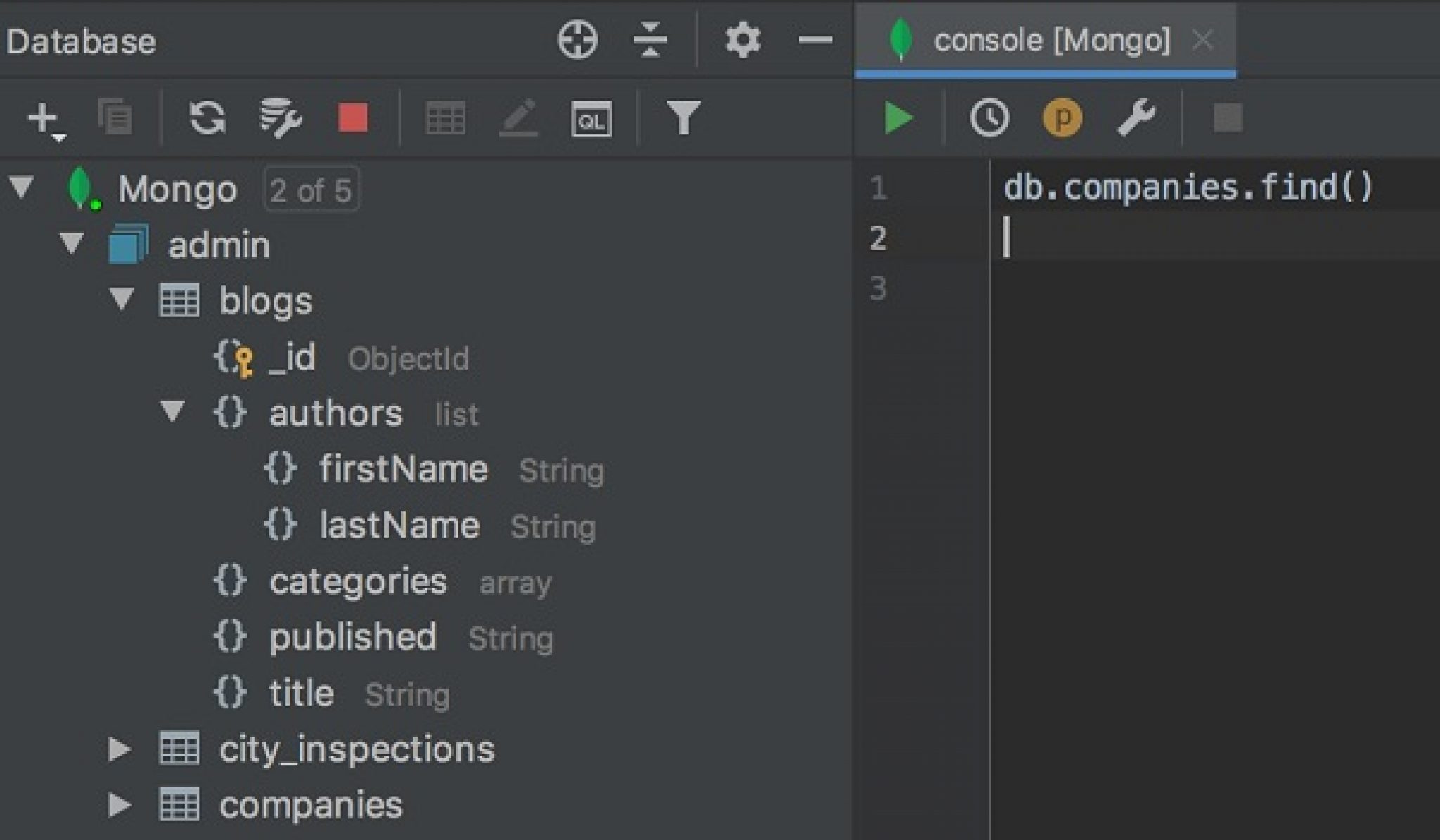Open the query history clock icon
This screenshot has width=1440, height=840.
tap(989, 118)
